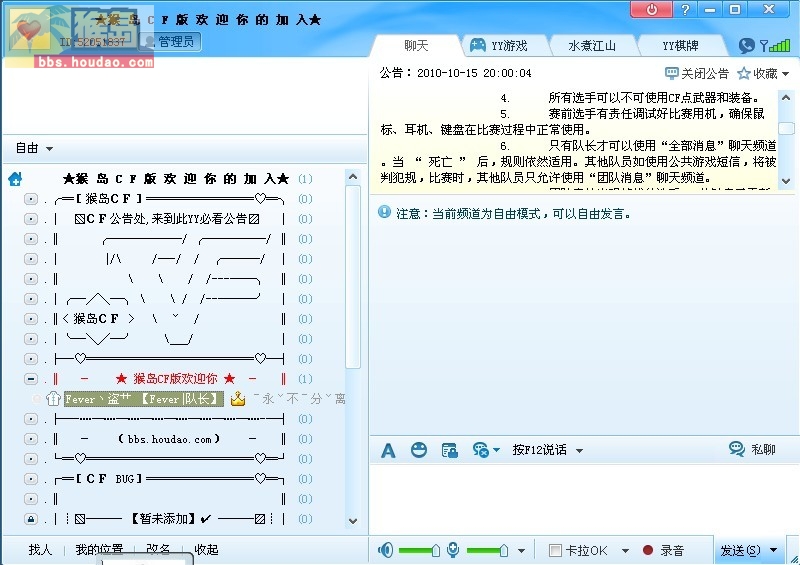Click the 私聊 private chat bubble icon
This screenshot has width=800, height=565.
pos(736,449)
